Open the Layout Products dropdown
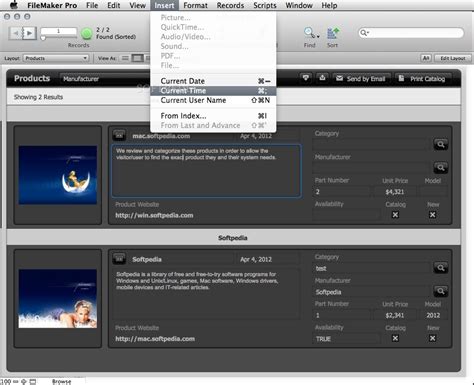The height and width of the screenshot is (385, 474). (56, 58)
